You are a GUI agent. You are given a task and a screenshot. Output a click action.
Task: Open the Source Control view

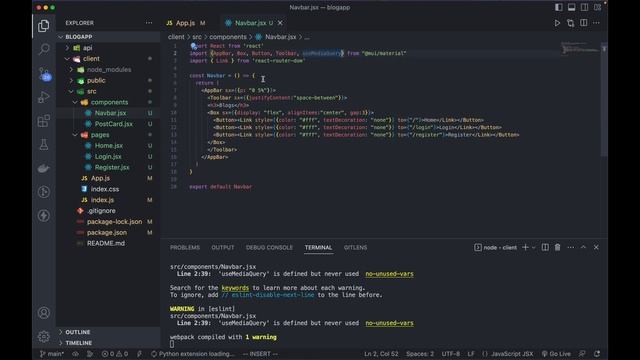pos(44,74)
